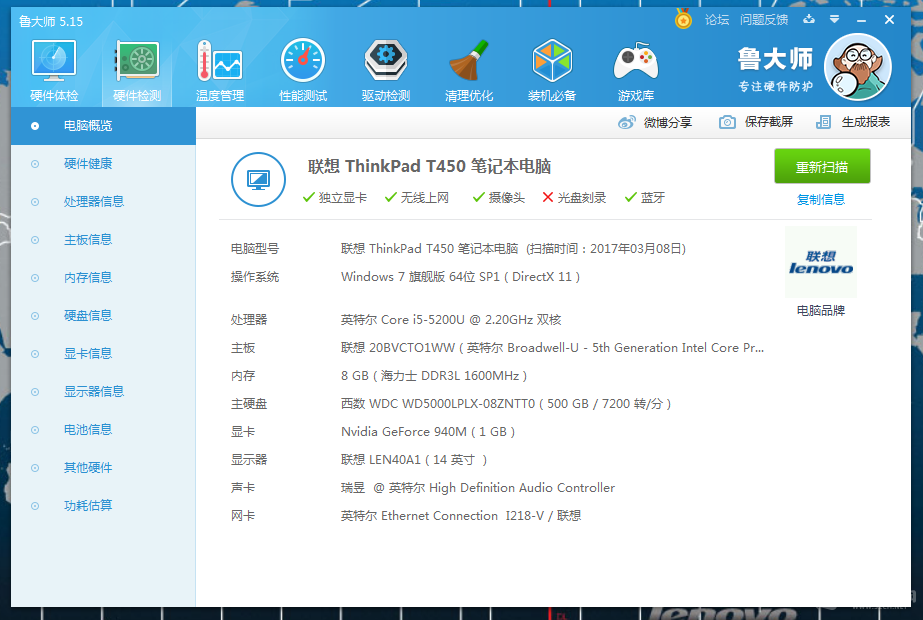
Task: Click the 无线上网 feature indicator
Action: [x=417, y=198]
